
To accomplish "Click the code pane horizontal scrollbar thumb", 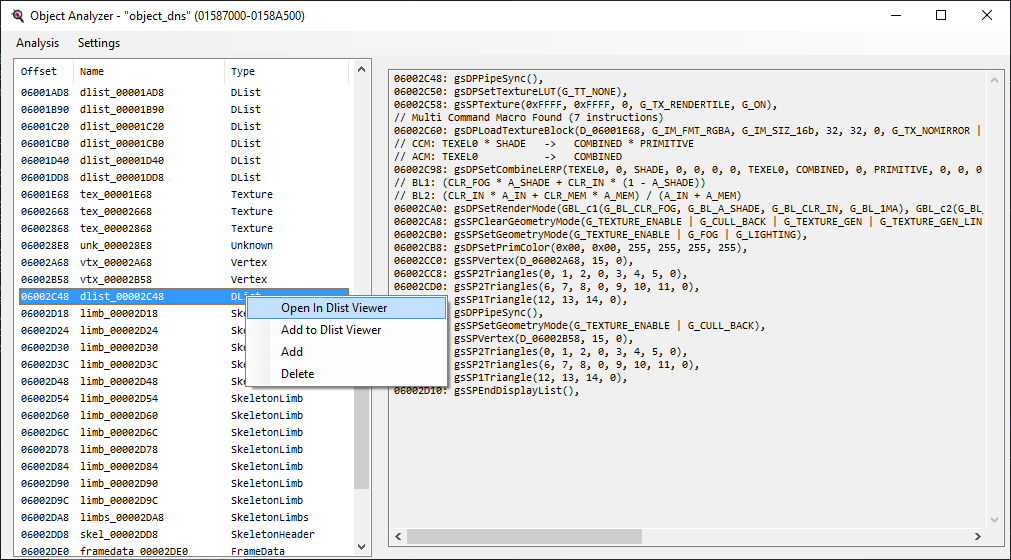I will pos(524,536).
